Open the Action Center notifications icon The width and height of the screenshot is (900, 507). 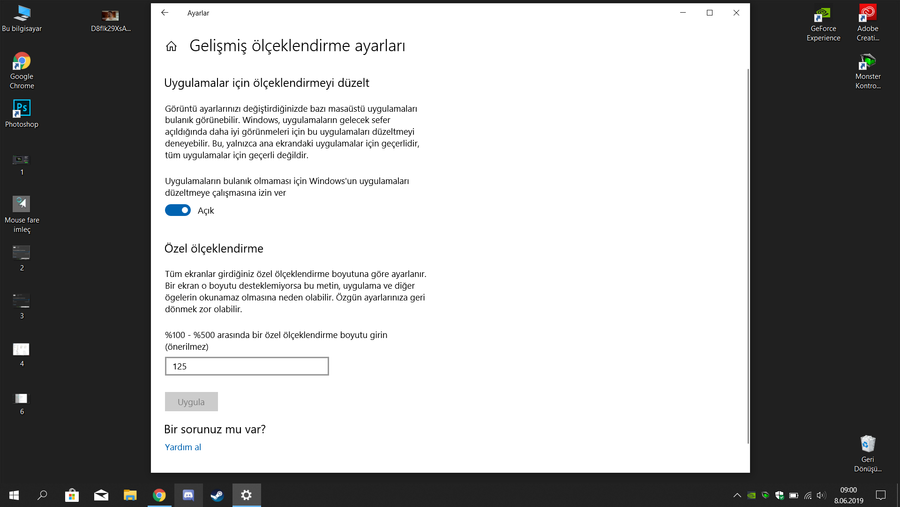[x=880, y=495]
